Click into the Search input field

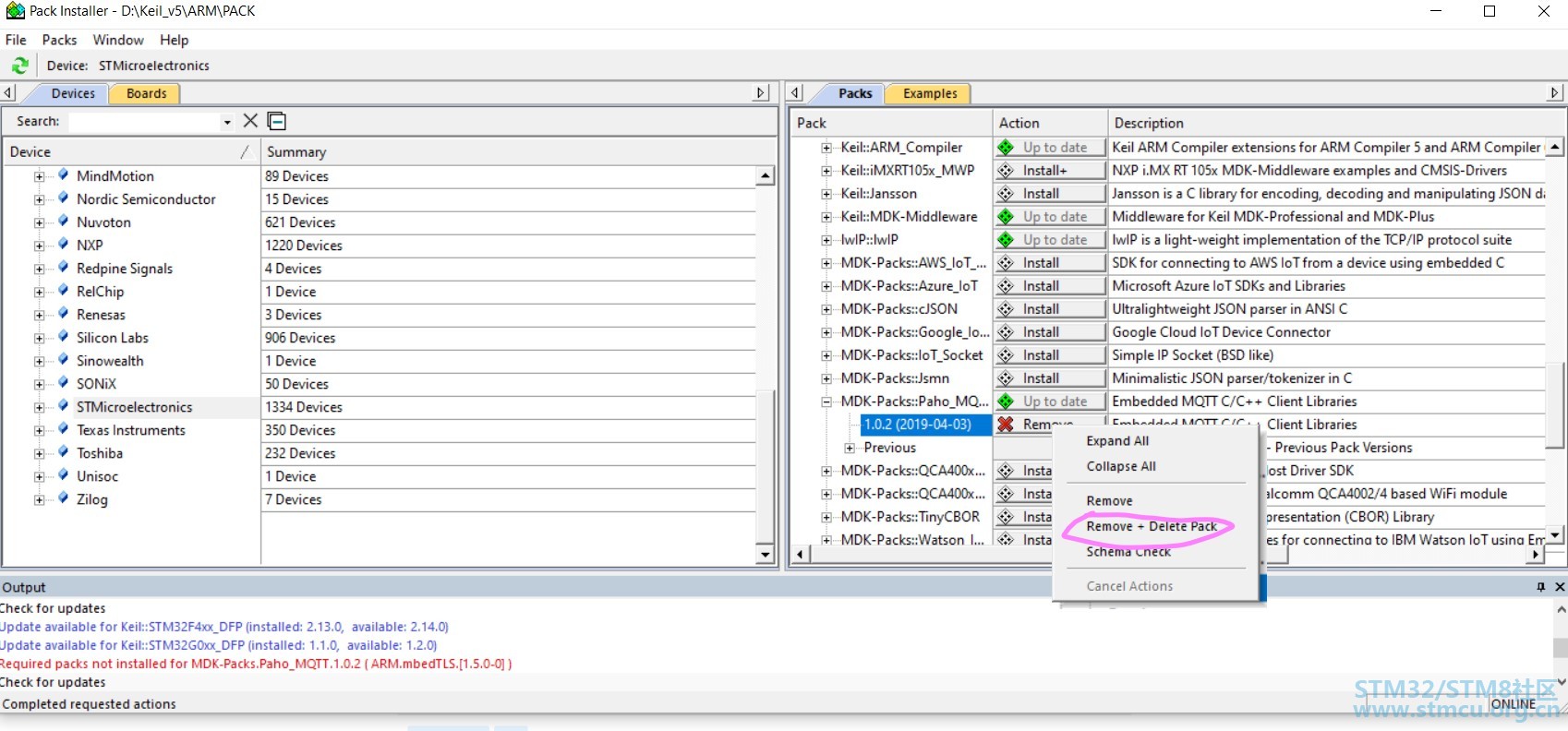pos(144,122)
